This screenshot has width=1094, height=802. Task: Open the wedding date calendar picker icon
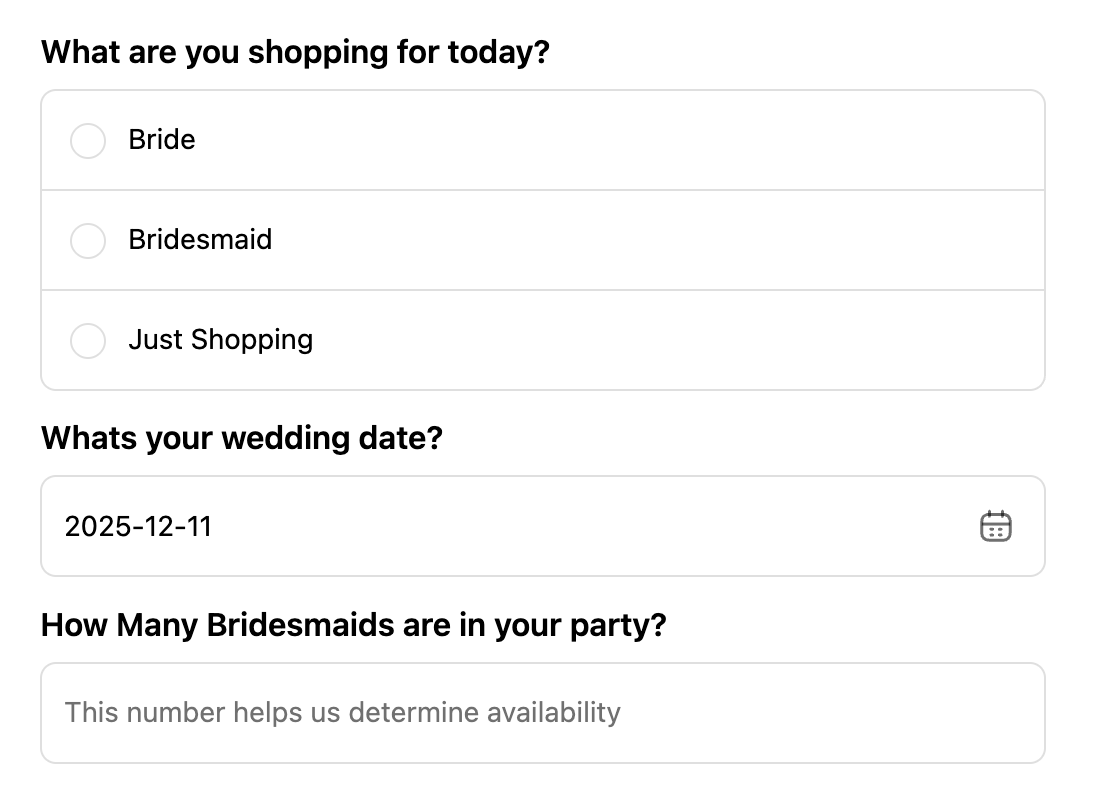[995, 526]
